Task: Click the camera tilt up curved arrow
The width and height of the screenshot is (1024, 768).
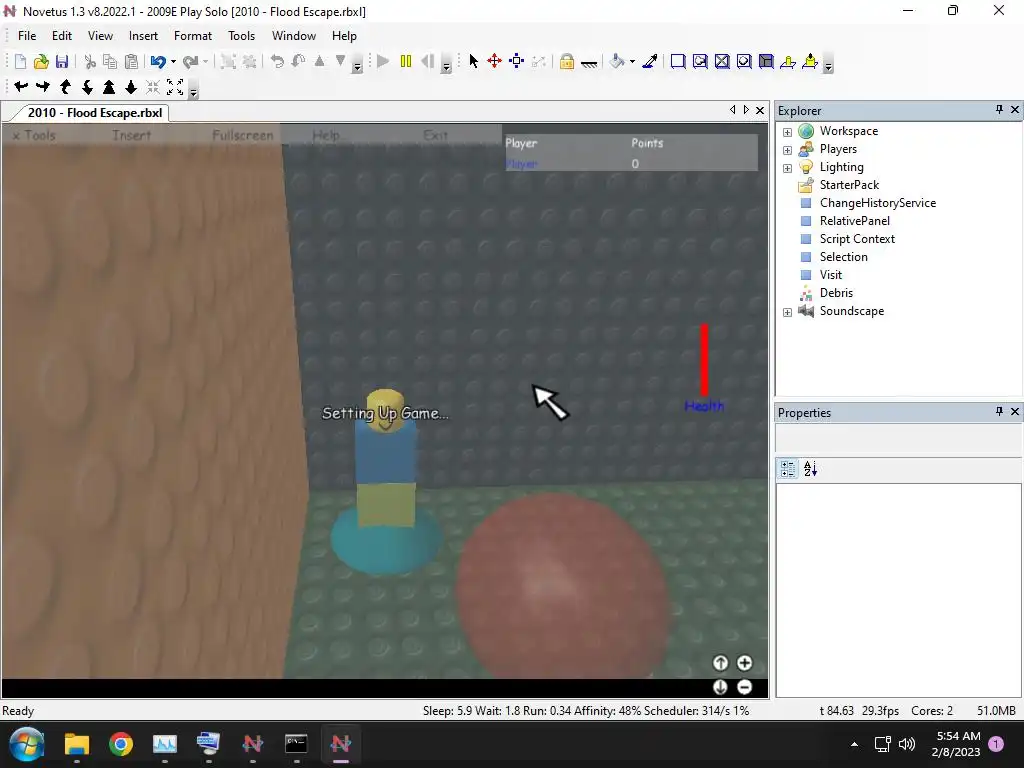Action: [x=65, y=86]
